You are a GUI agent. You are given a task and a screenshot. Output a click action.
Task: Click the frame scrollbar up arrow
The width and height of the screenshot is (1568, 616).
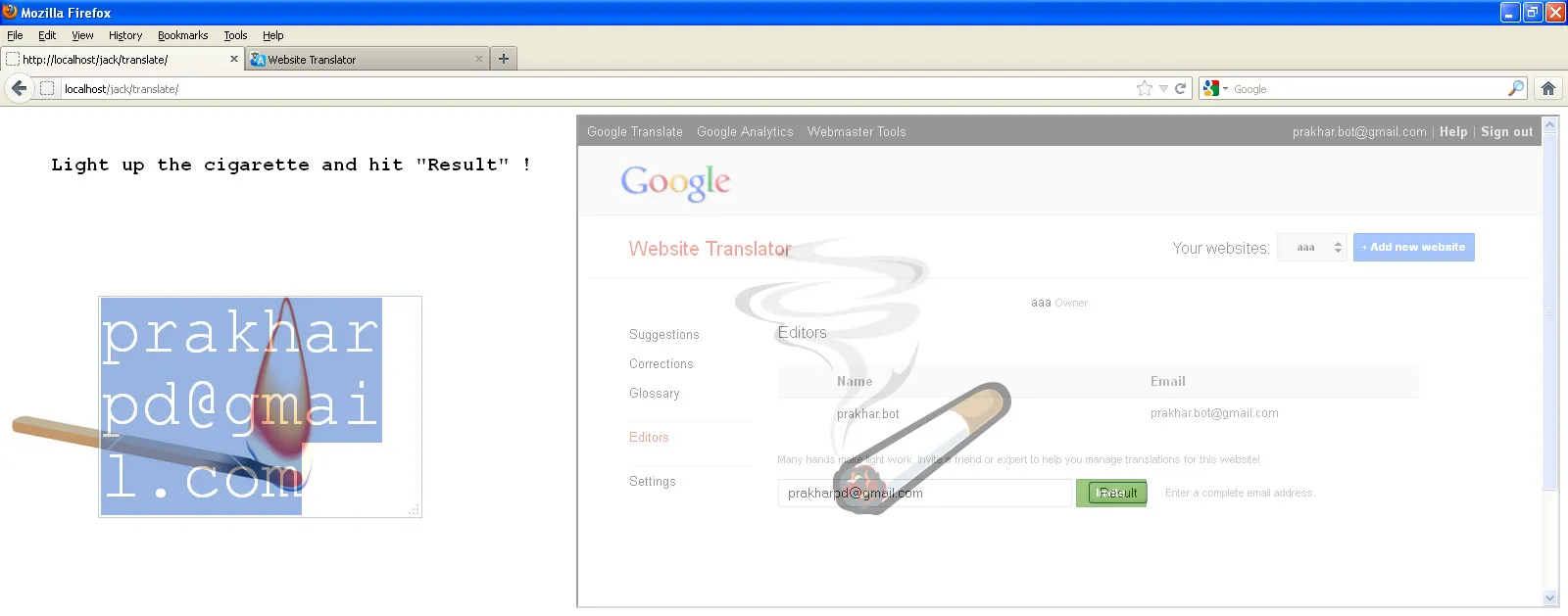pyautogui.click(x=1550, y=125)
